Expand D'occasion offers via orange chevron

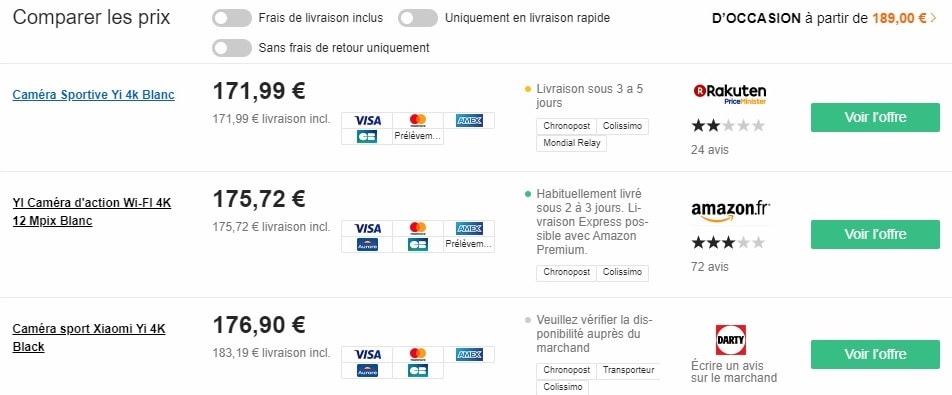click(933, 18)
